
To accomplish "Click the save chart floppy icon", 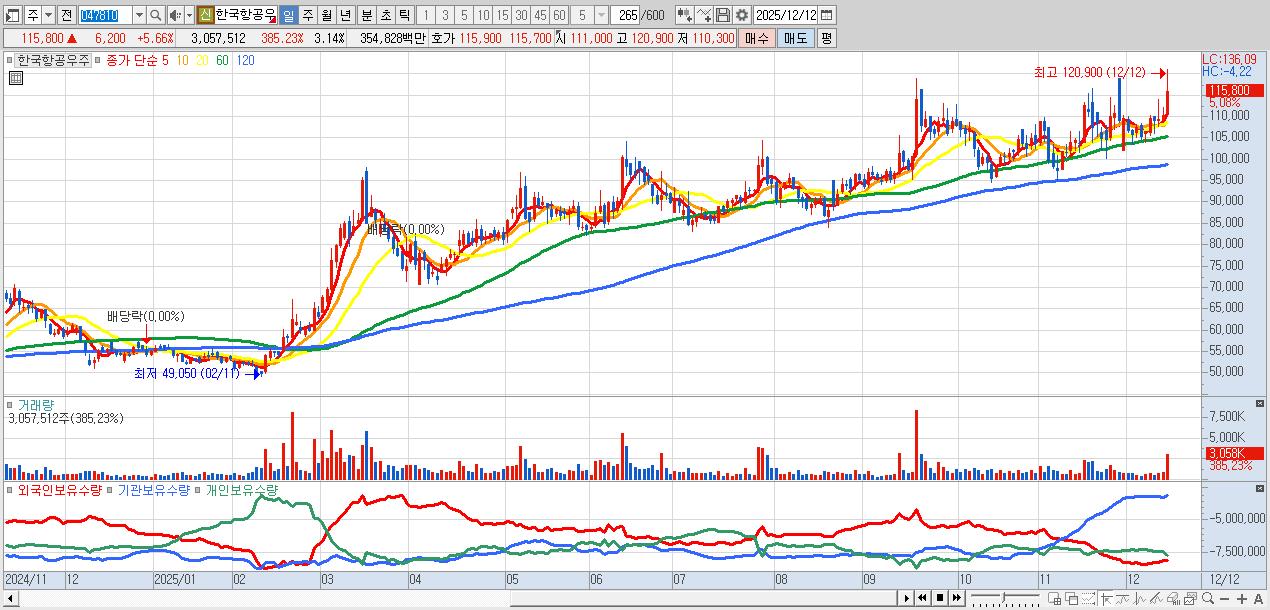I will coord(723,15).
